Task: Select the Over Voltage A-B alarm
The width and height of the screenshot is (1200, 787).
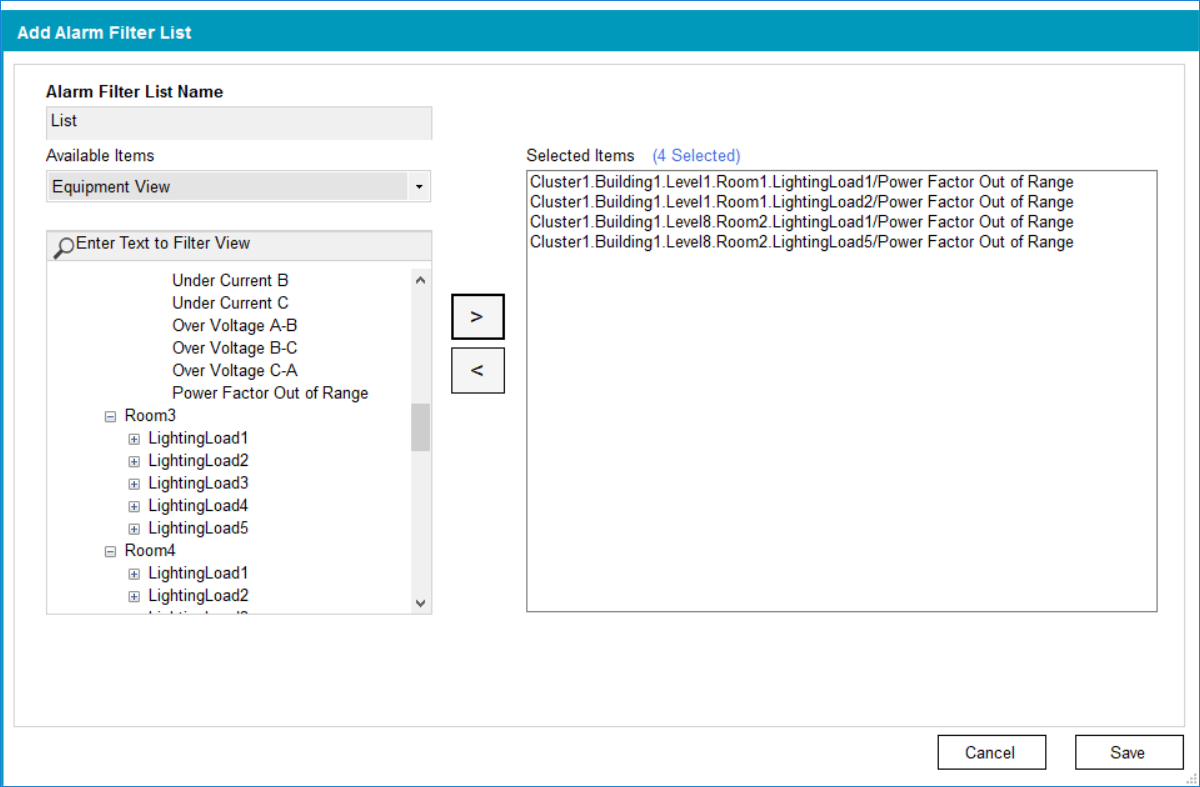Action: pos(234,325)
